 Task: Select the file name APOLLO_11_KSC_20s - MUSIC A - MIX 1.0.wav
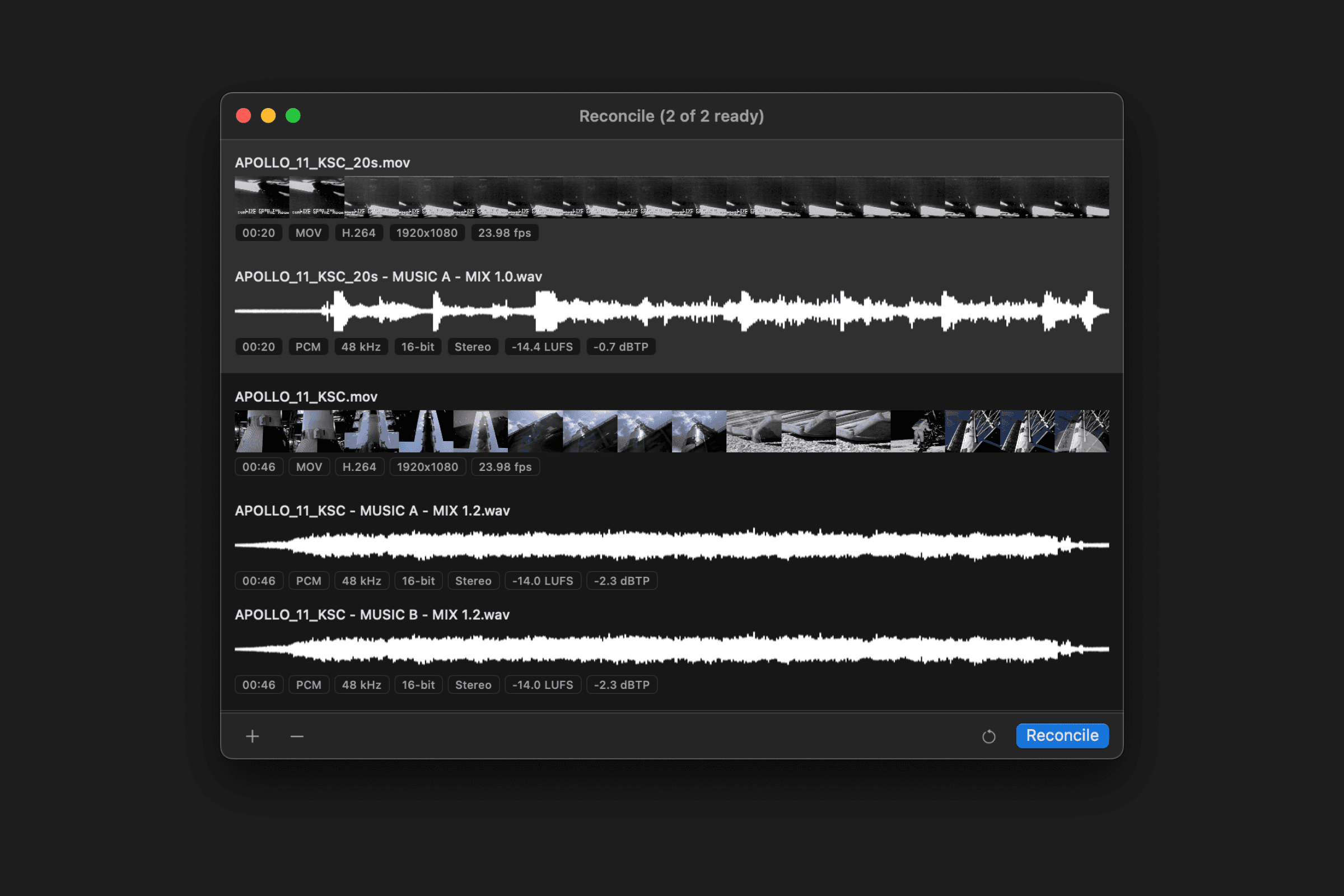(389, 277)
